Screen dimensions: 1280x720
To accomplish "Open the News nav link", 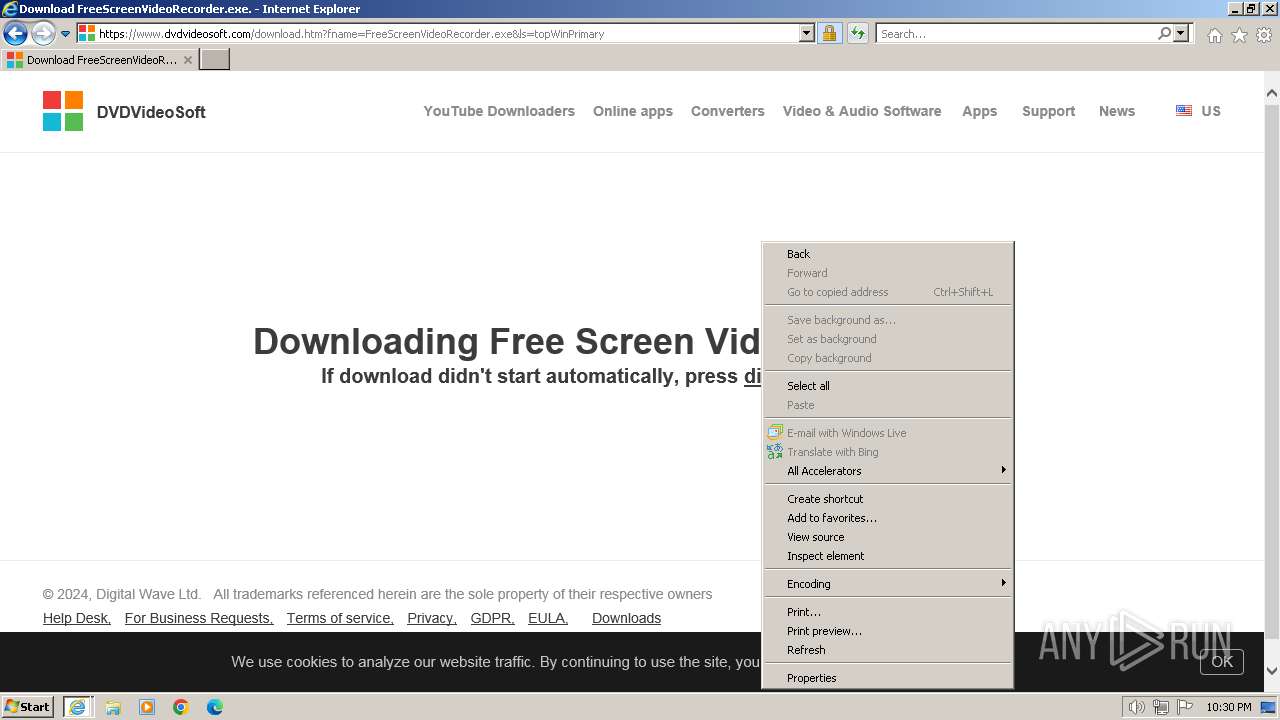I will (x=1117, y=111).
